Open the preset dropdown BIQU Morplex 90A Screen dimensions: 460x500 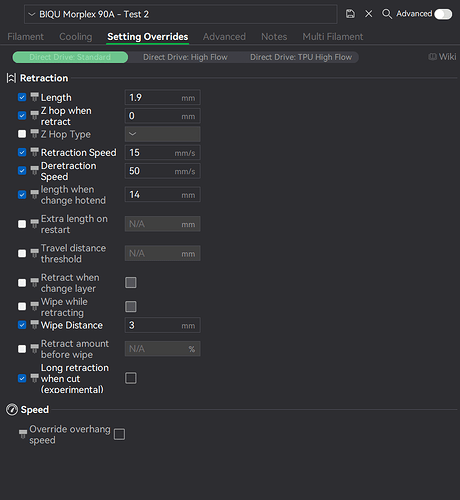pyautogui.click(x=180, y=14)
